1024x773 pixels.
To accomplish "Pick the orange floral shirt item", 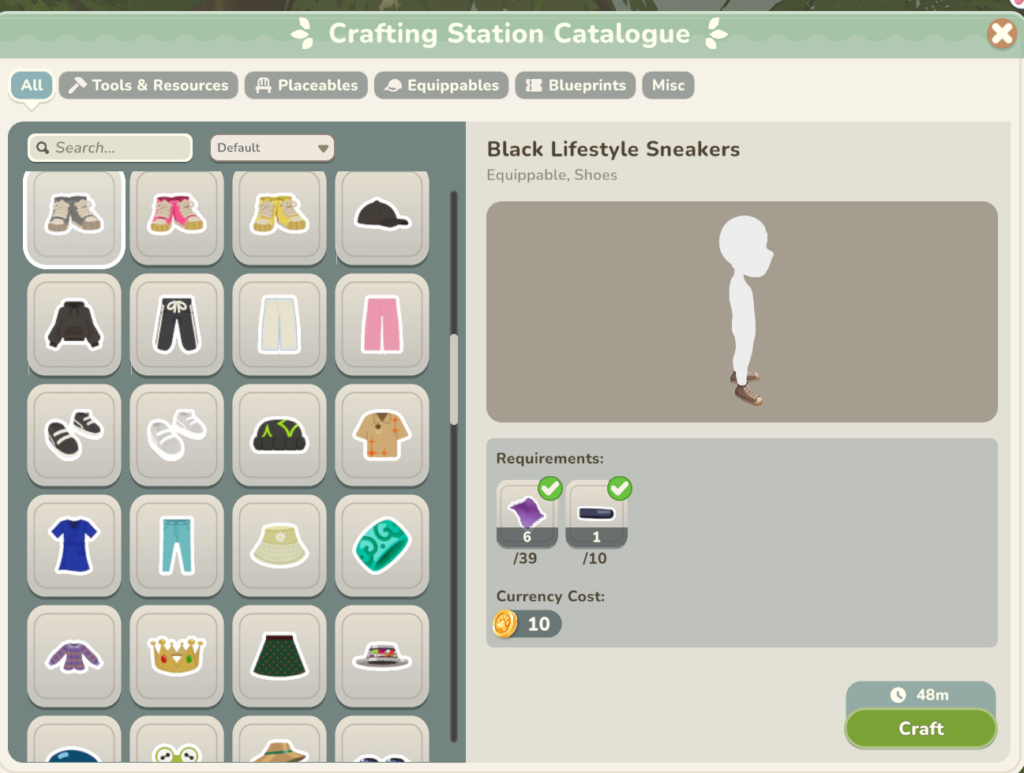I will pyautogui.click(x=382, y=435).
